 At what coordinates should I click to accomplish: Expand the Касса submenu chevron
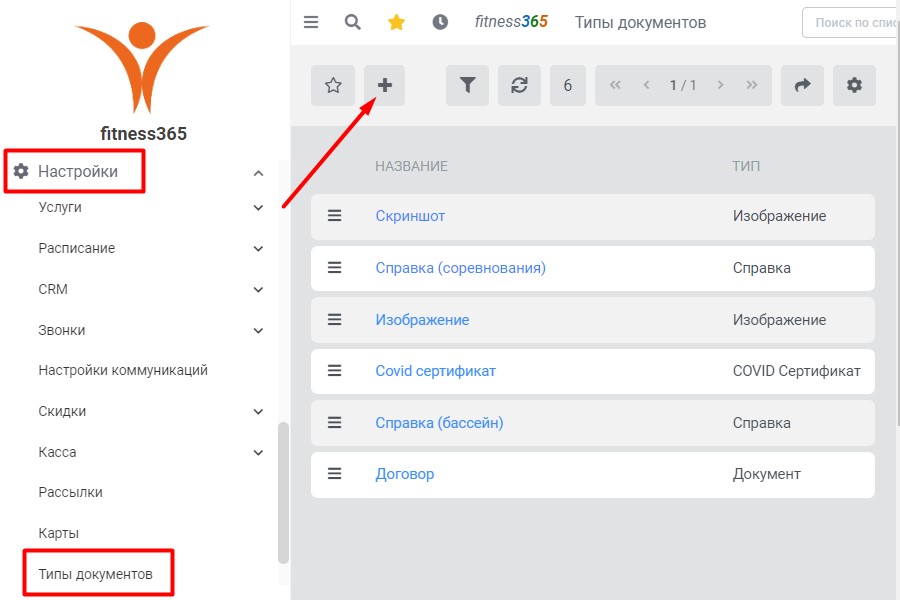258,452
